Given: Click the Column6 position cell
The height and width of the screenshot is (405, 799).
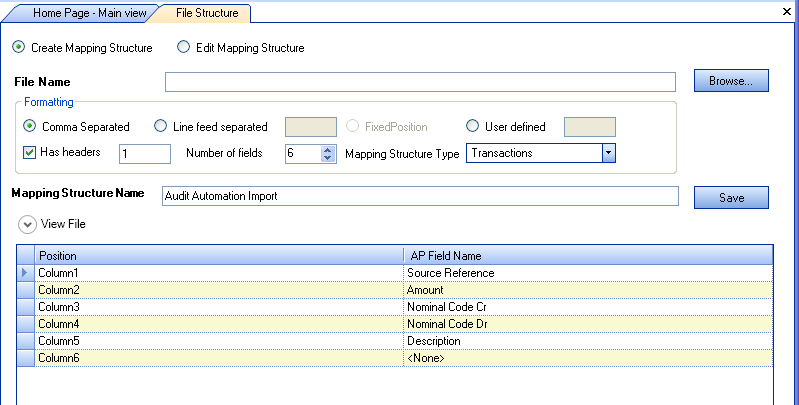Looking at the screenshot, I should coord(219,358).
